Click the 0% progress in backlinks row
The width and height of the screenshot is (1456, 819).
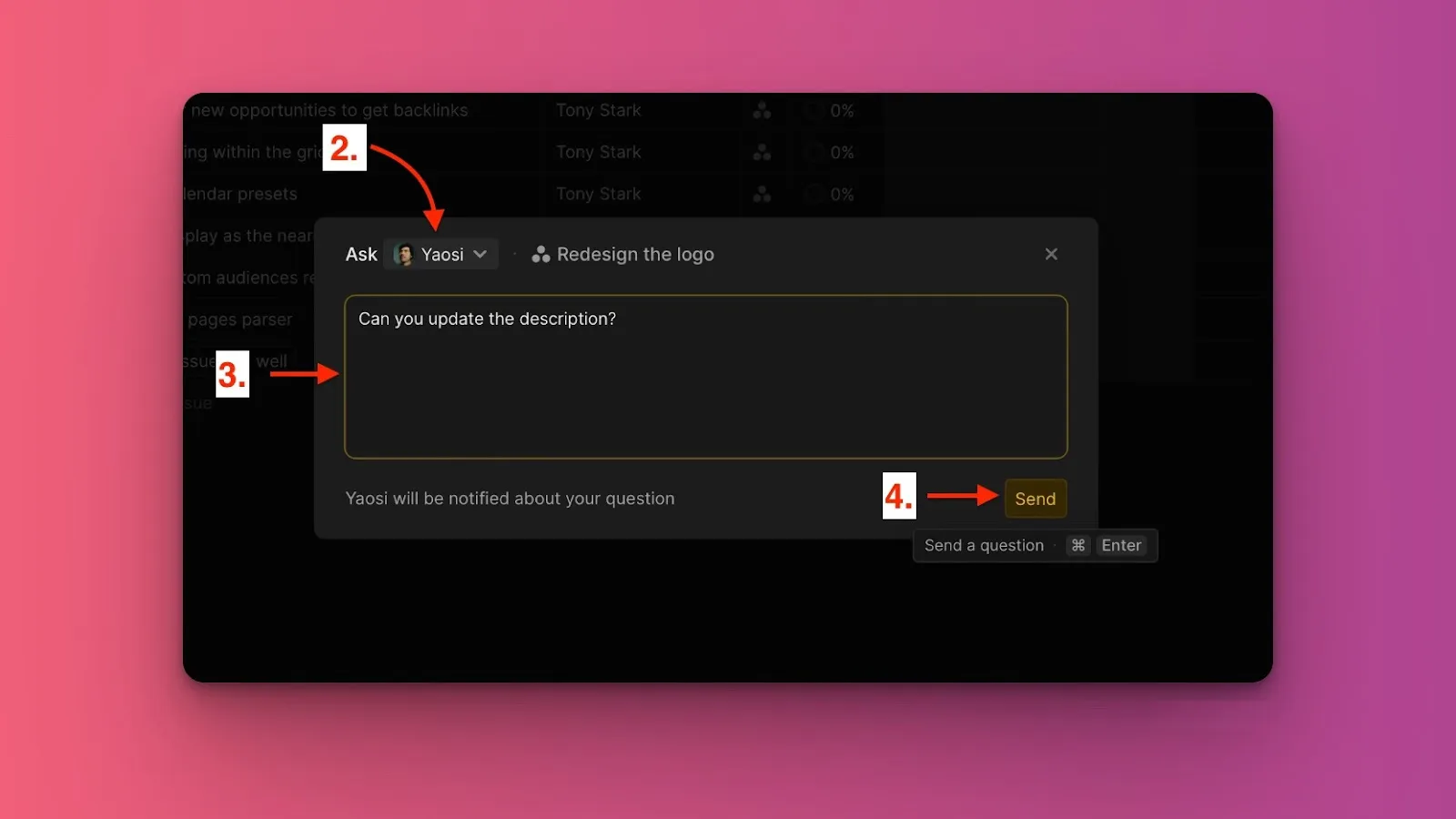[x=842, y=111]
